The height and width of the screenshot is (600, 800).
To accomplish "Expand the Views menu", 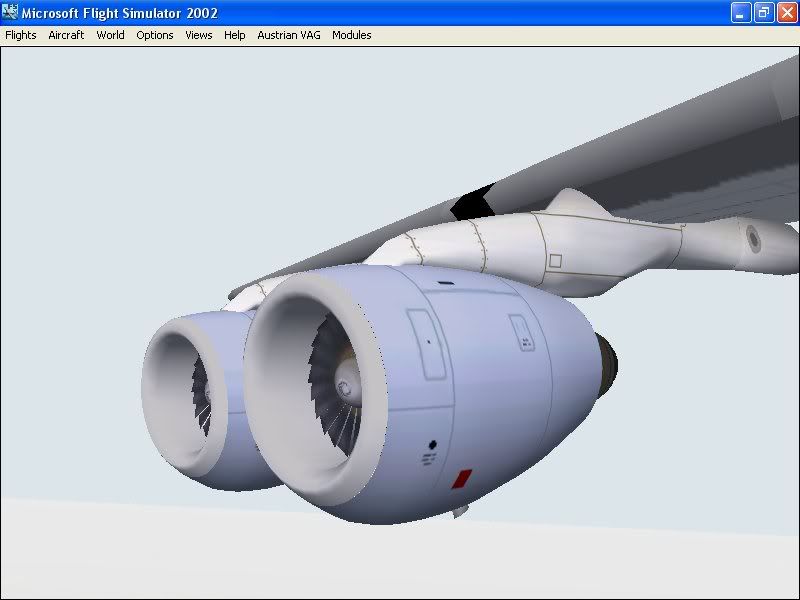I will tap(199, 35).
